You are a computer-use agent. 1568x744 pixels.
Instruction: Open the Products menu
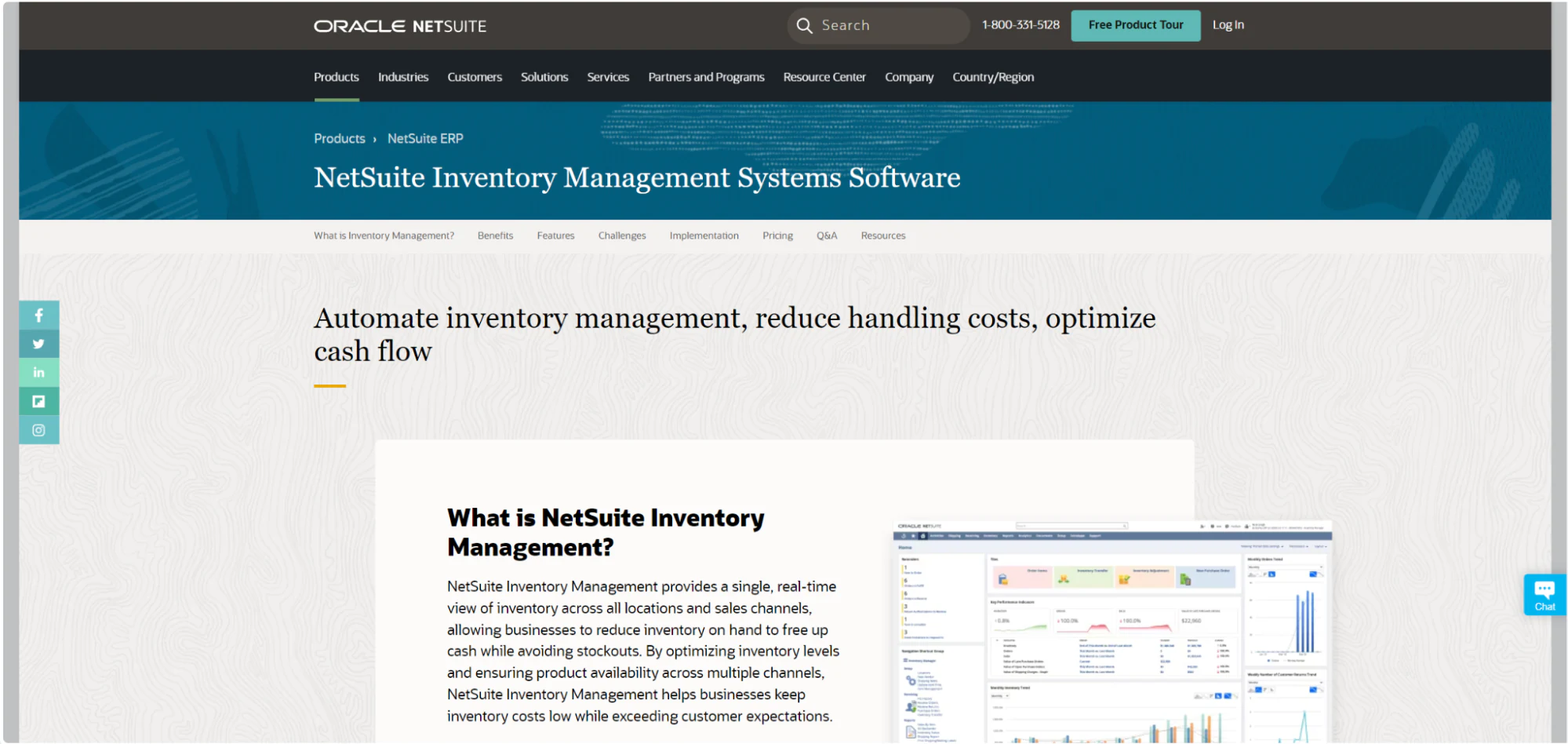click(x=337, y=77)
